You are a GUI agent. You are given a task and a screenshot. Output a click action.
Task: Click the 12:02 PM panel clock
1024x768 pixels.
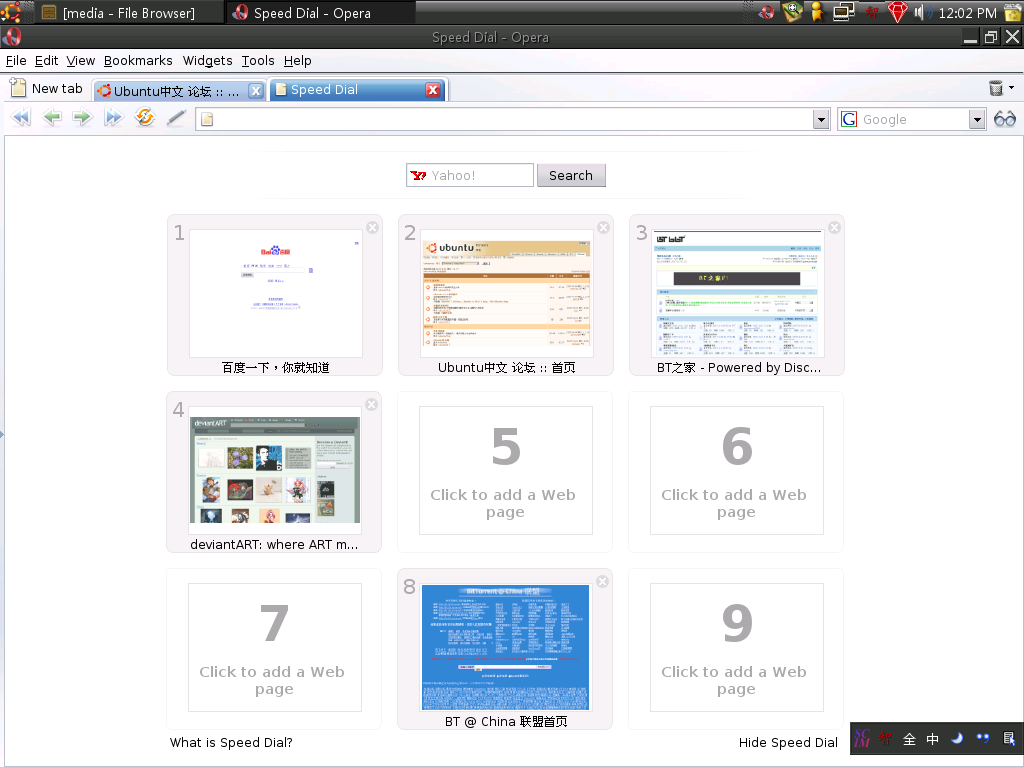(x=967, y=12)
